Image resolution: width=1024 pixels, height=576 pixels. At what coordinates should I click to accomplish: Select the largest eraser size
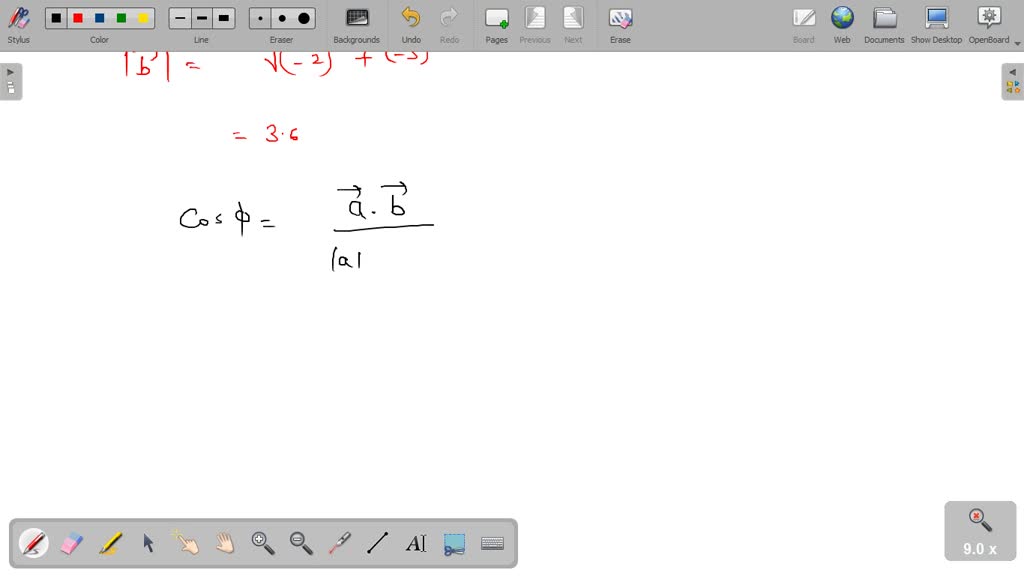[x=303, y=17]
